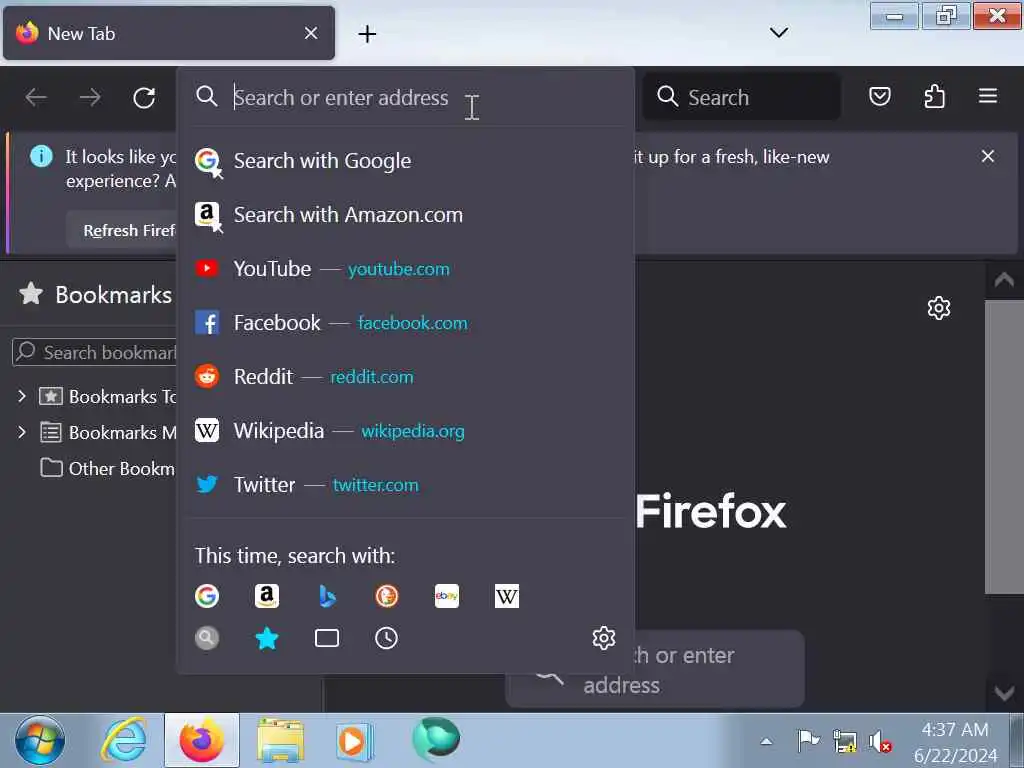Screen dimensions: 1024x768
Task: Open the new tab page personalize gear
Action: coord(938,308)
